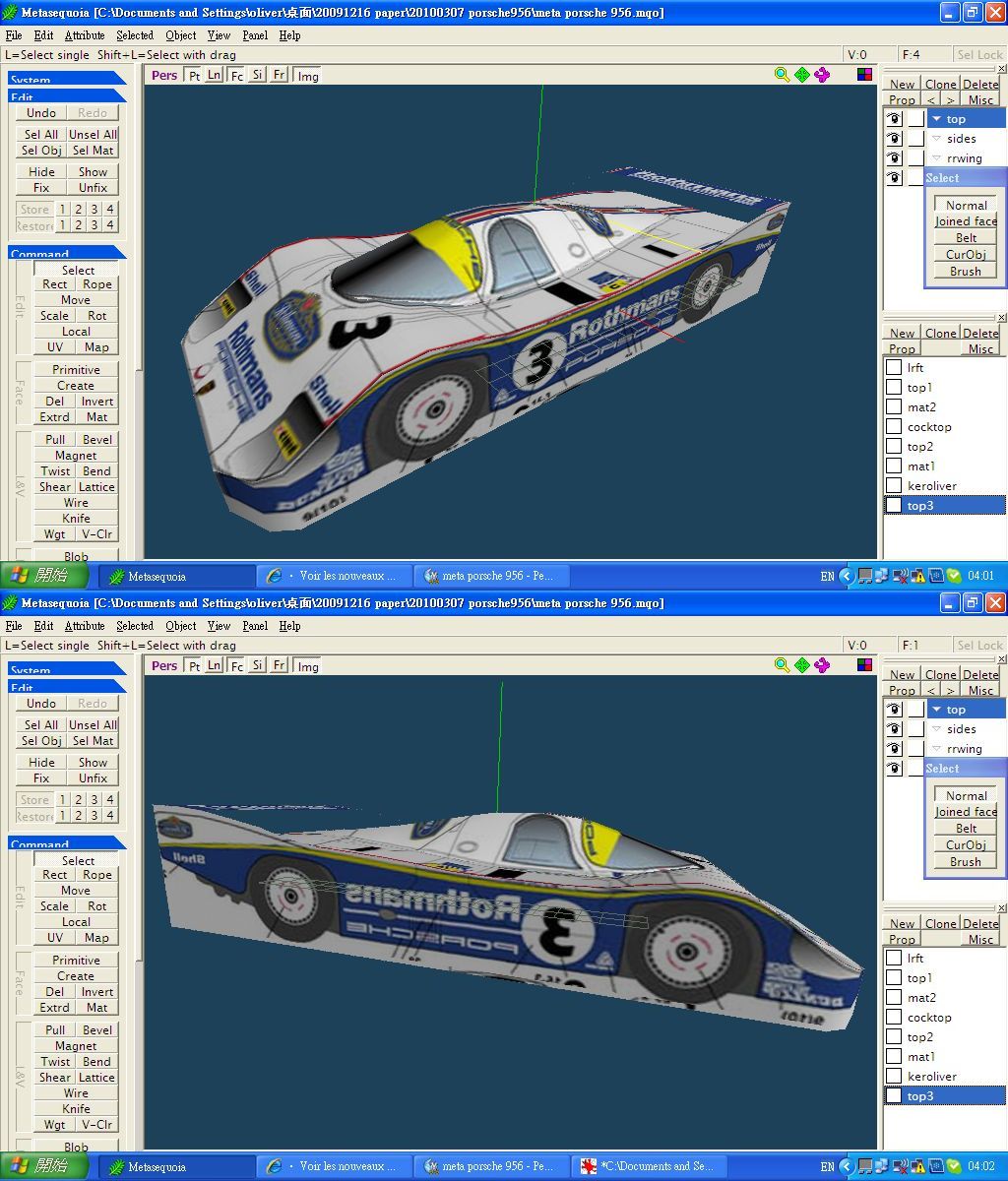This screenshot has height=1181, width=1008.
Task: Toggle the lock box beside 'sides', lower window
Action: pyautogui.click(x=916, y=729)
